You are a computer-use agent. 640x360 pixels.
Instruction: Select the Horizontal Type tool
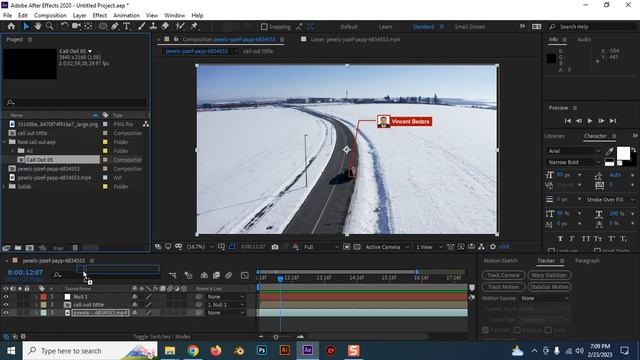point(127,27)
